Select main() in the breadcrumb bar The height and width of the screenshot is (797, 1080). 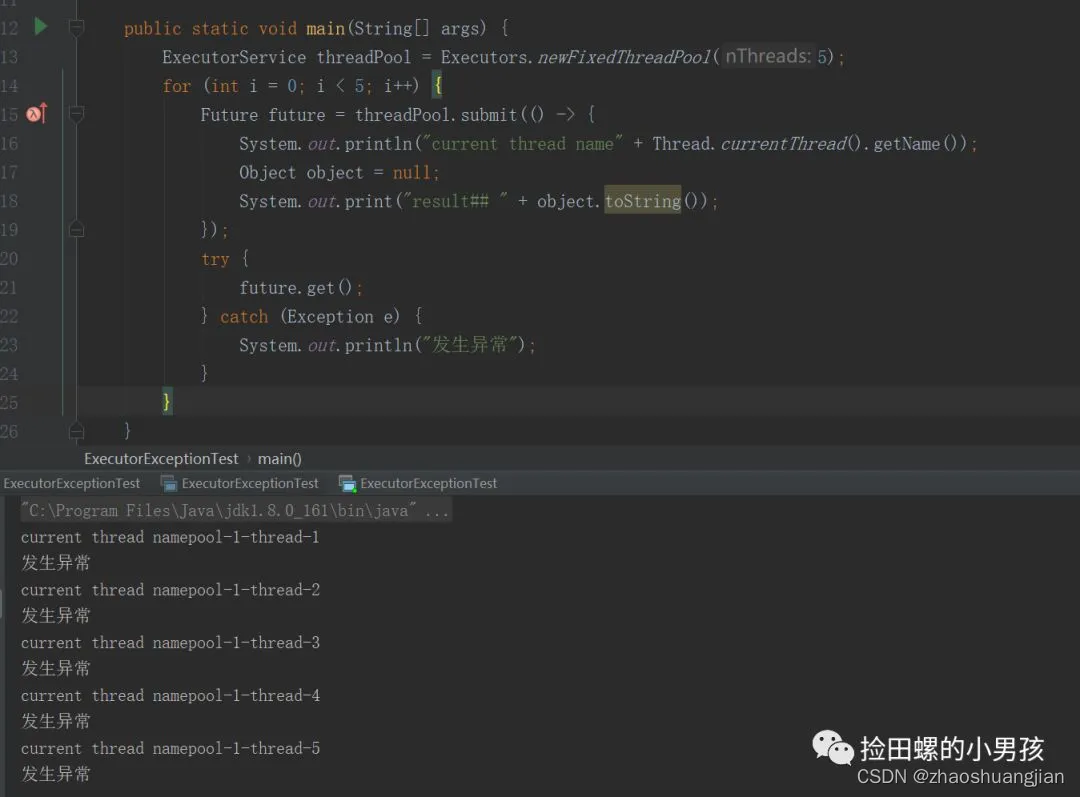coord(280,459)
